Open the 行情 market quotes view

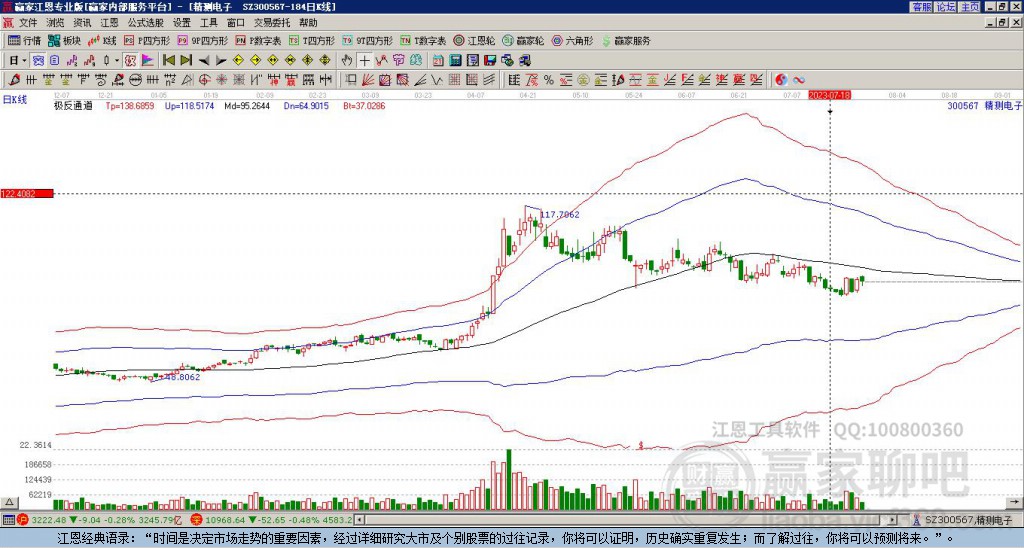coord(24,40)
